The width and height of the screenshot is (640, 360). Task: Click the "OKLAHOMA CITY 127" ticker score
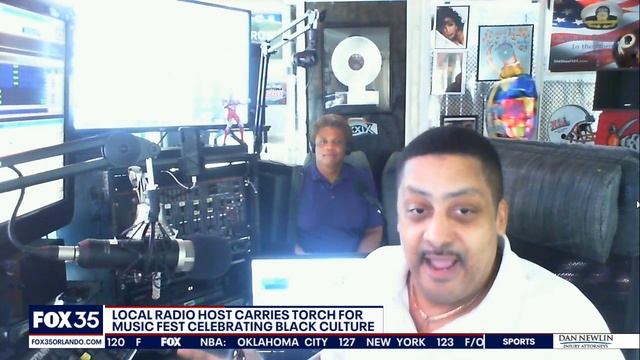coord(296,342)
